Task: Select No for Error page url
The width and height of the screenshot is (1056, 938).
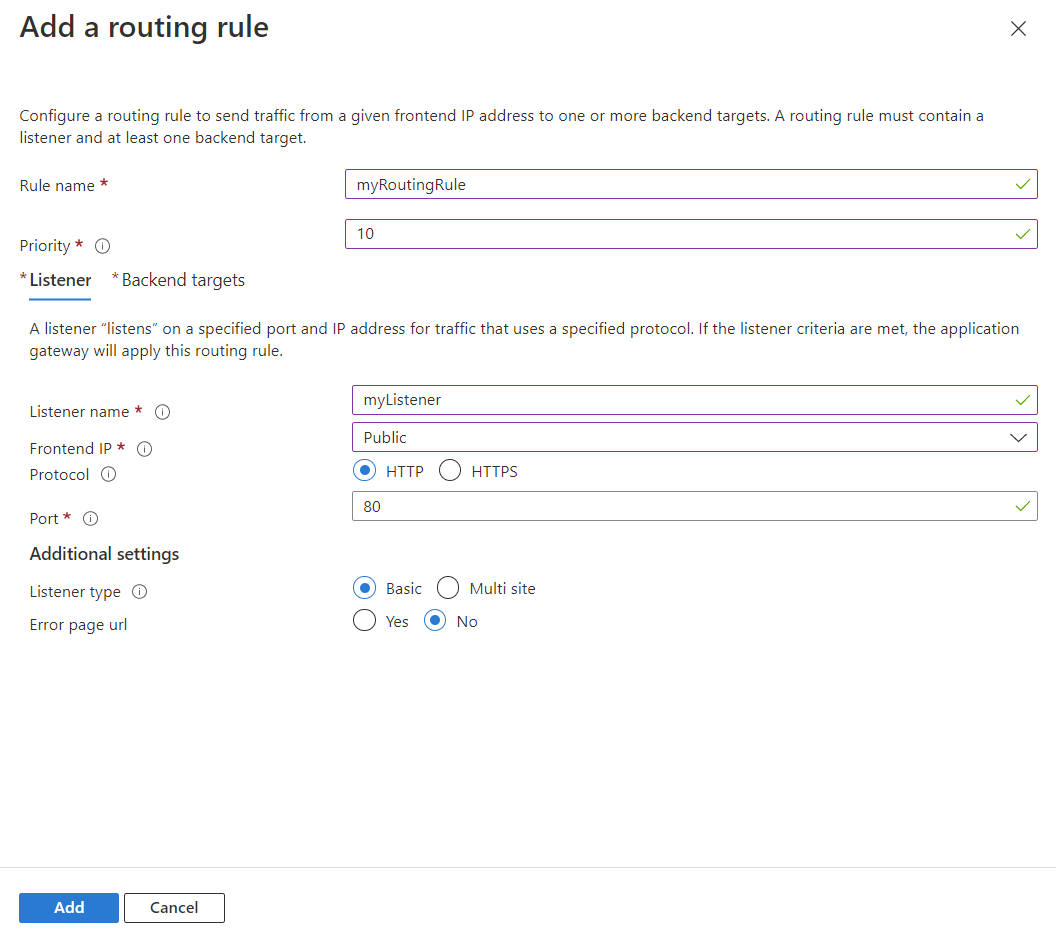Action: pyautogui.click(x=435, y=621)
